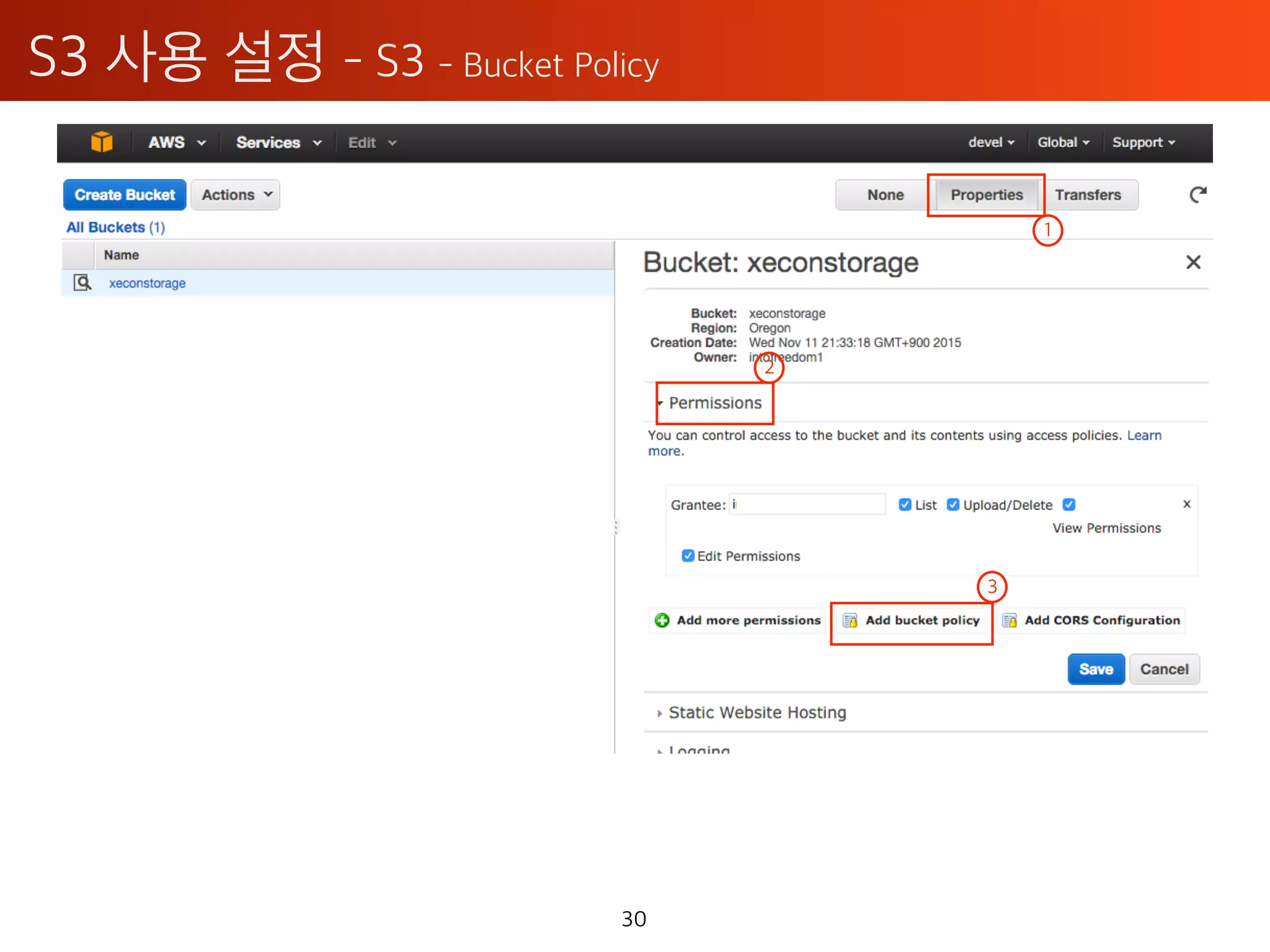Click the Region value Oregon
Screen dimensions: 1270x952
[770, 328]
